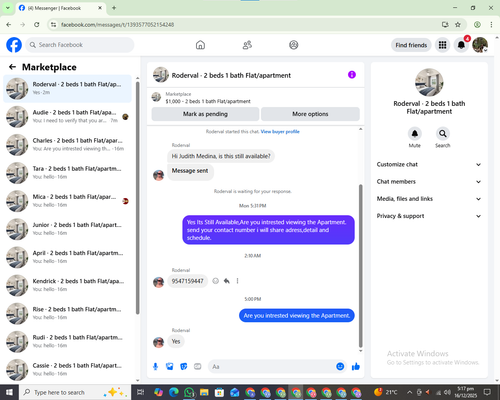Open View buyer profile link
This screenshot has height=400, width=500.
tap(280, 132)
